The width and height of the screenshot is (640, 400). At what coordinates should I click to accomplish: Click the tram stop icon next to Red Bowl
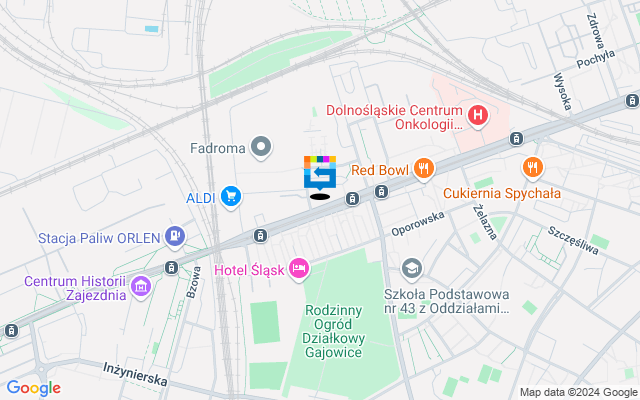click(x=381, y=191)
